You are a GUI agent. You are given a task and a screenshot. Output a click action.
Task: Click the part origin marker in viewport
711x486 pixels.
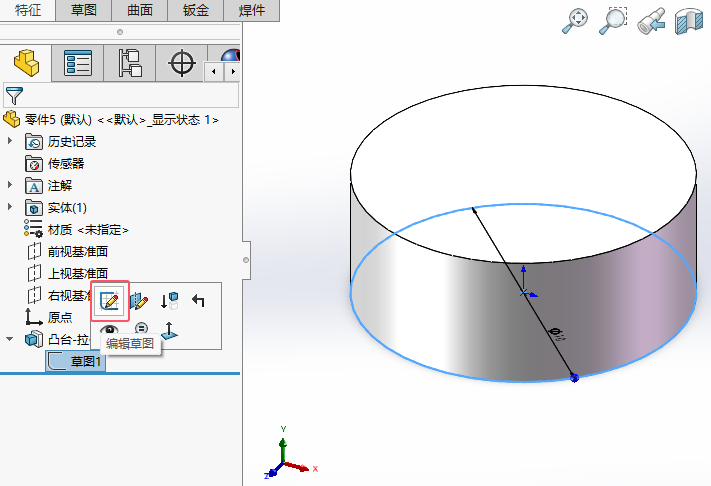(524, 293)
